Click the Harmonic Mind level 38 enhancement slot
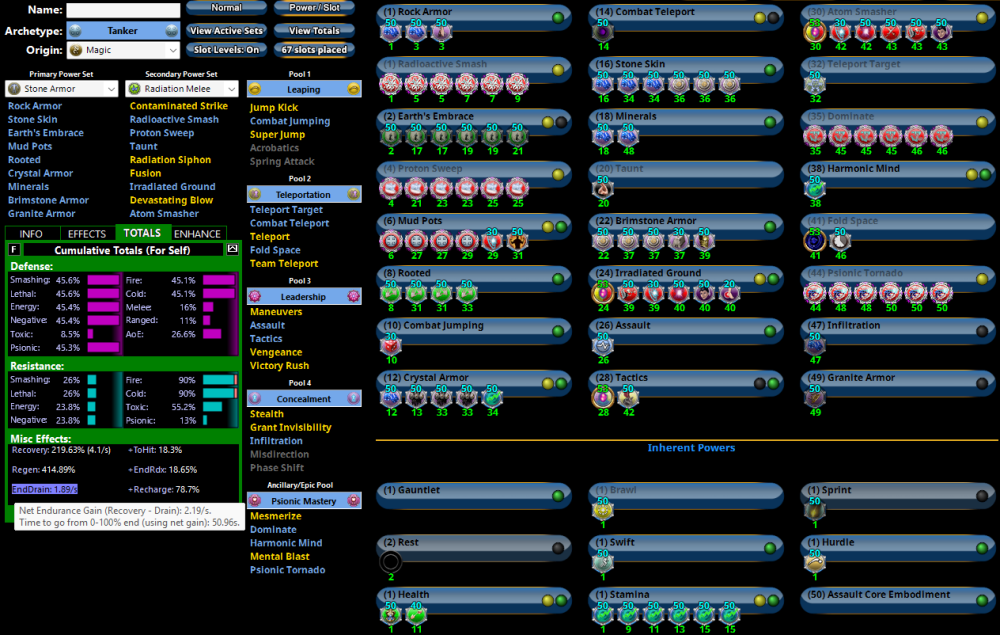Viewport: 1000px width, 635px height. pyautogui.click(x=814, y=189)
